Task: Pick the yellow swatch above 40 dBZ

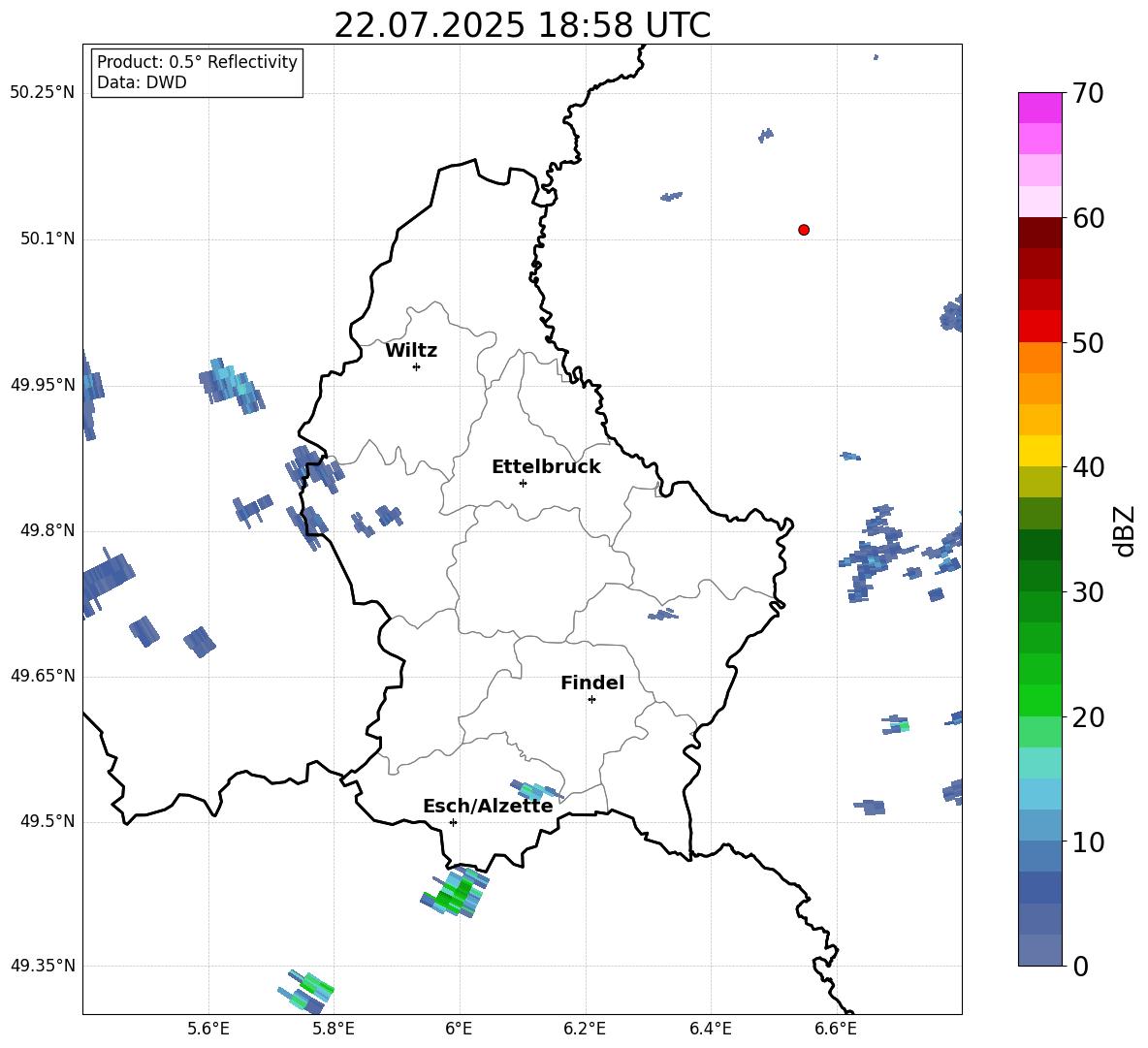Action: (1040, 451)
